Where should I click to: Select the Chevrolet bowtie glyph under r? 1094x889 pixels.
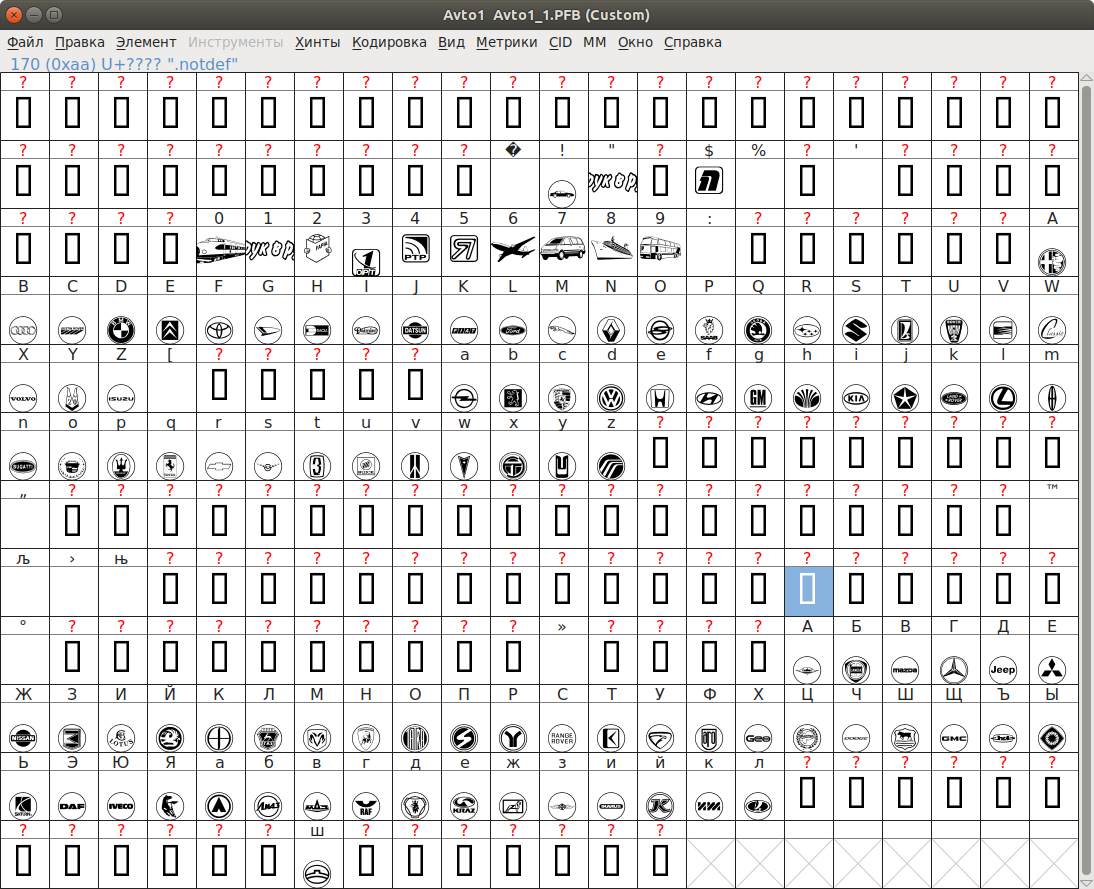[x=219, y=465]
